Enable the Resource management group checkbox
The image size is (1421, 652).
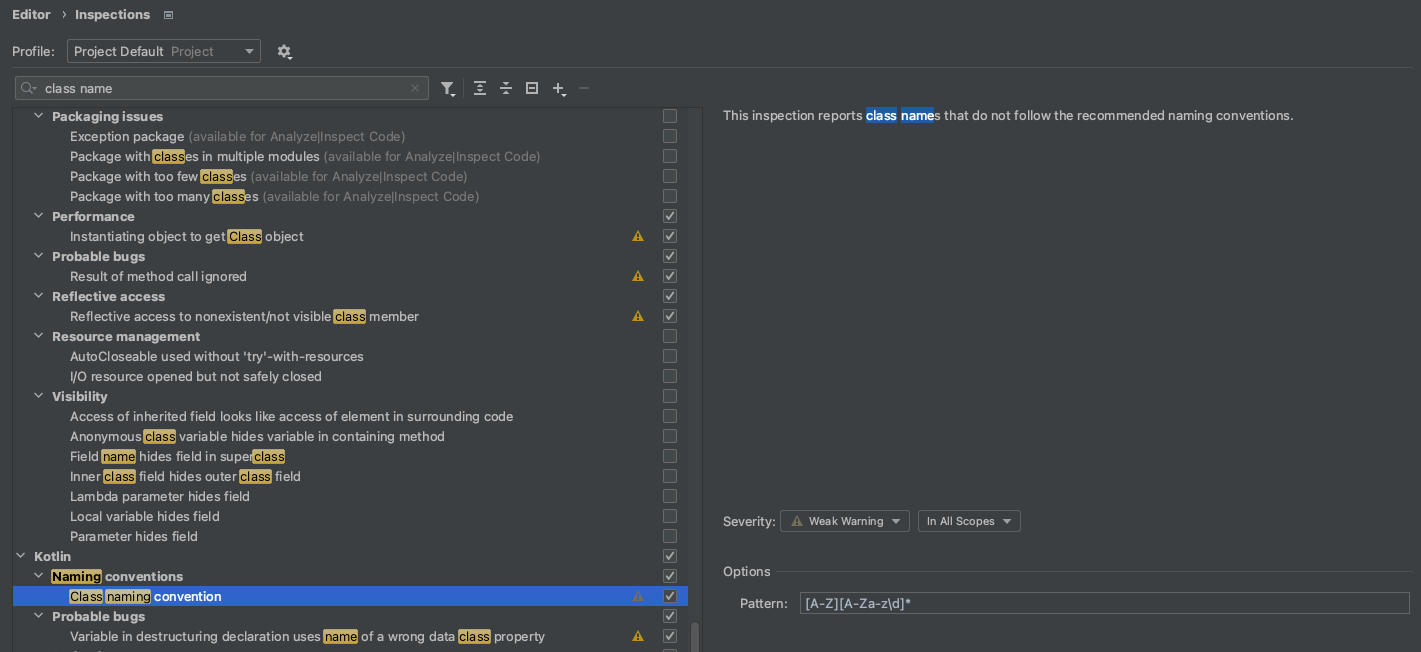click(670, 336)
